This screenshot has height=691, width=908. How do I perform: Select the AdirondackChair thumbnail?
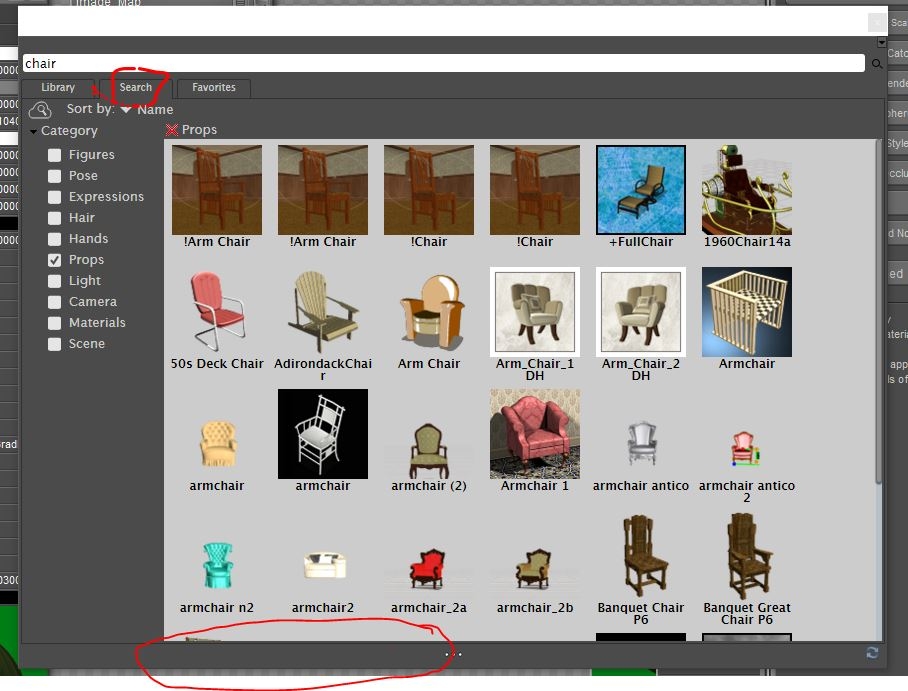point(323,312)
